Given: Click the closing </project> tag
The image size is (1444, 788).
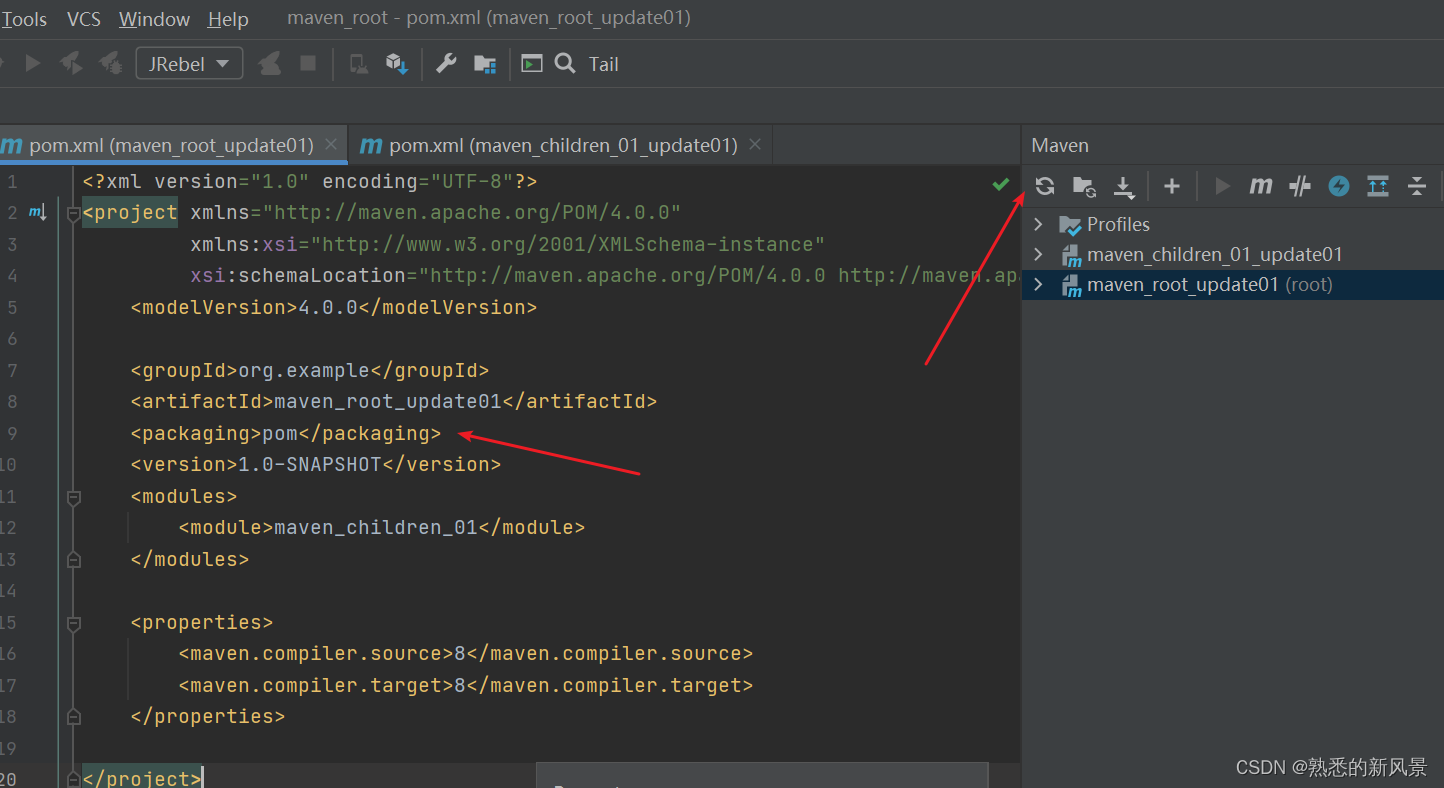Looking at the screenshot, I should (143, 778).
